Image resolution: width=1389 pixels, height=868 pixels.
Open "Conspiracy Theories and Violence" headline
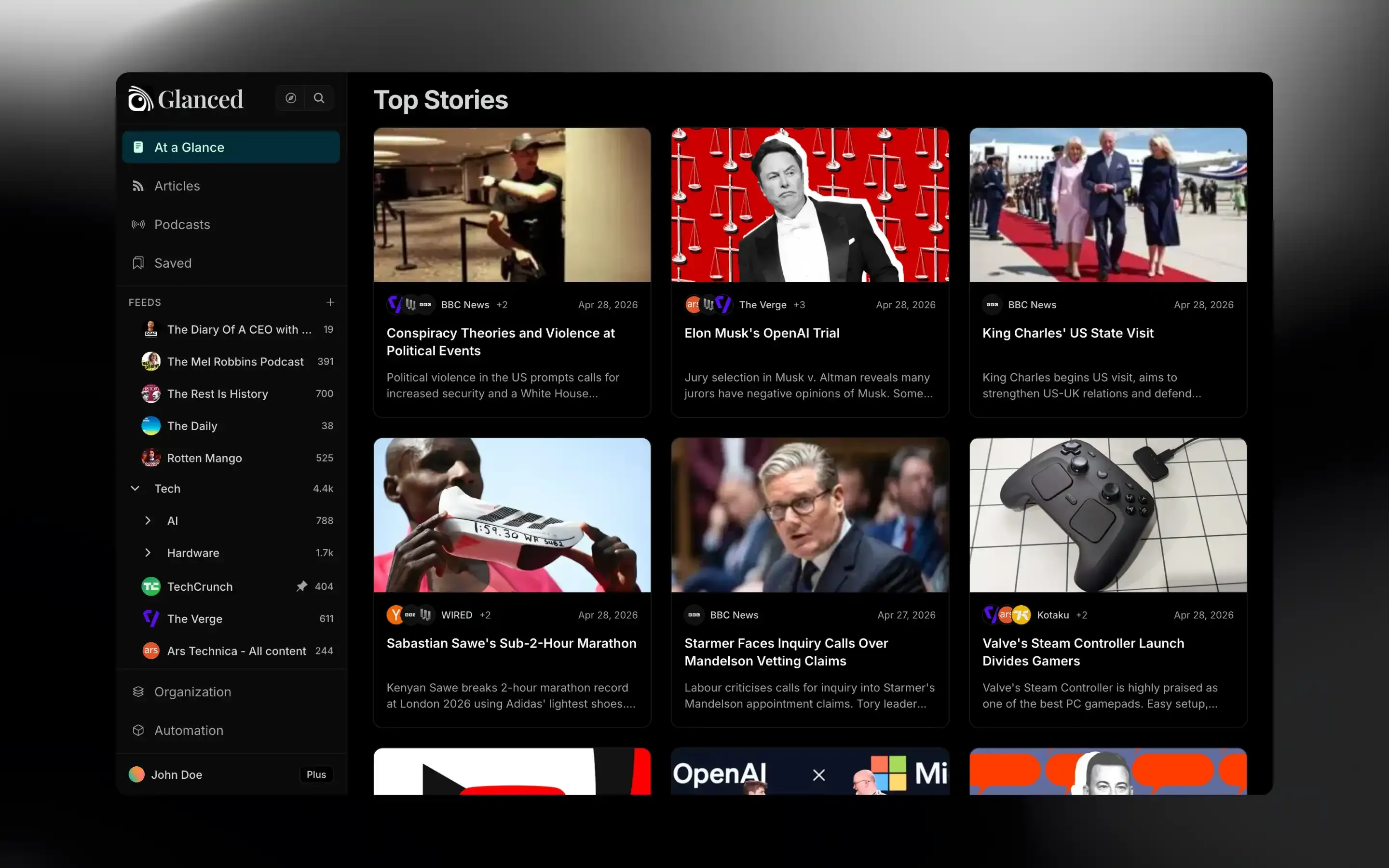pos(501,341)
